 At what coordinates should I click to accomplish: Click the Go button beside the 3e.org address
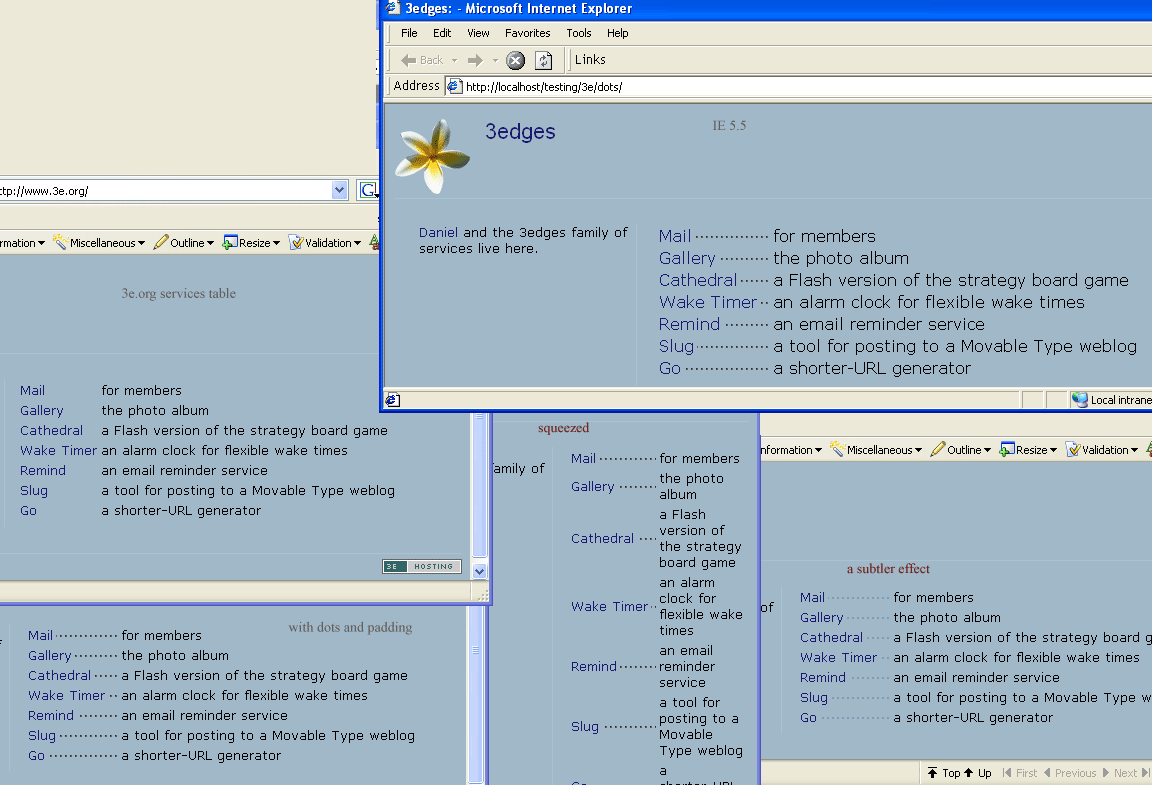367,190
